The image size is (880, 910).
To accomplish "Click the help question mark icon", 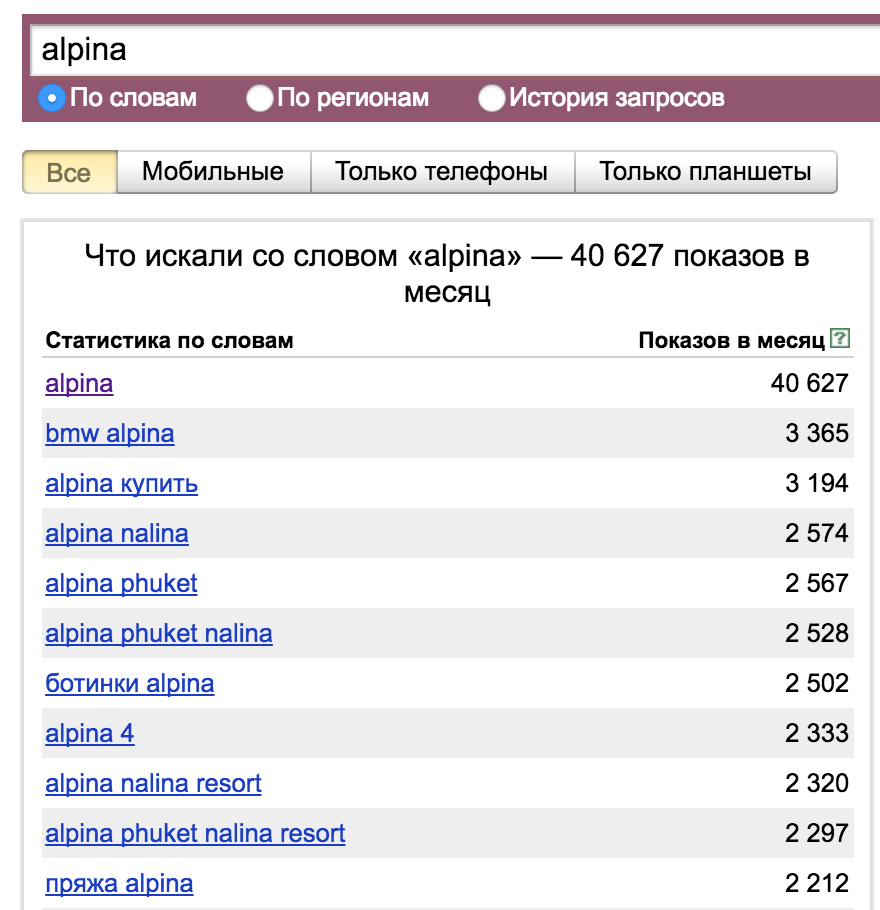I will (x=841, y=339).
